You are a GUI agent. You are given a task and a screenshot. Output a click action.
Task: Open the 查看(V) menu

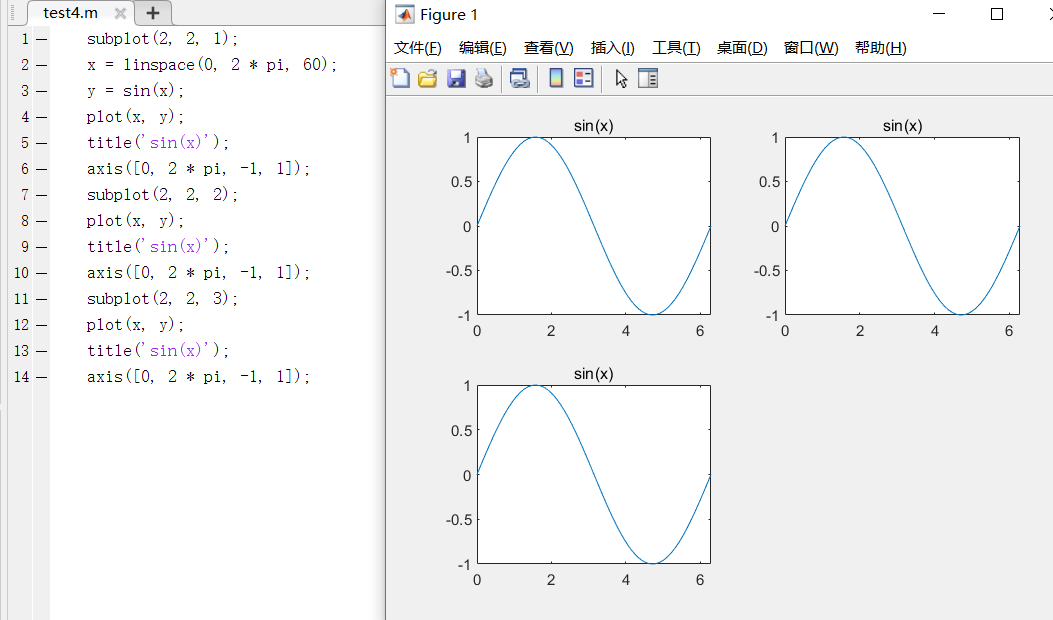[x=549, y=48]
